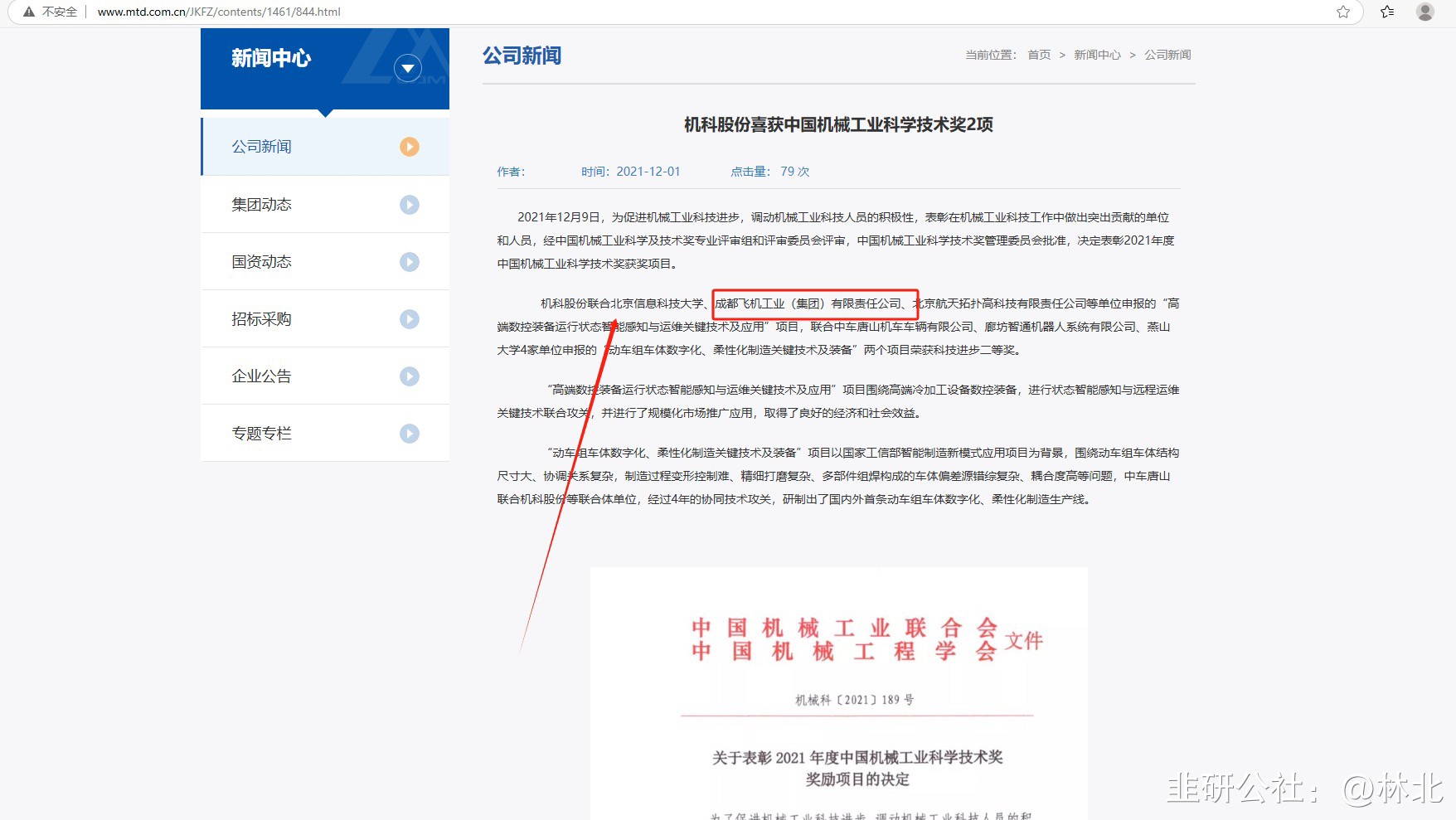Open 招标采购 in the sidebar menu

(x=325, y=318)
